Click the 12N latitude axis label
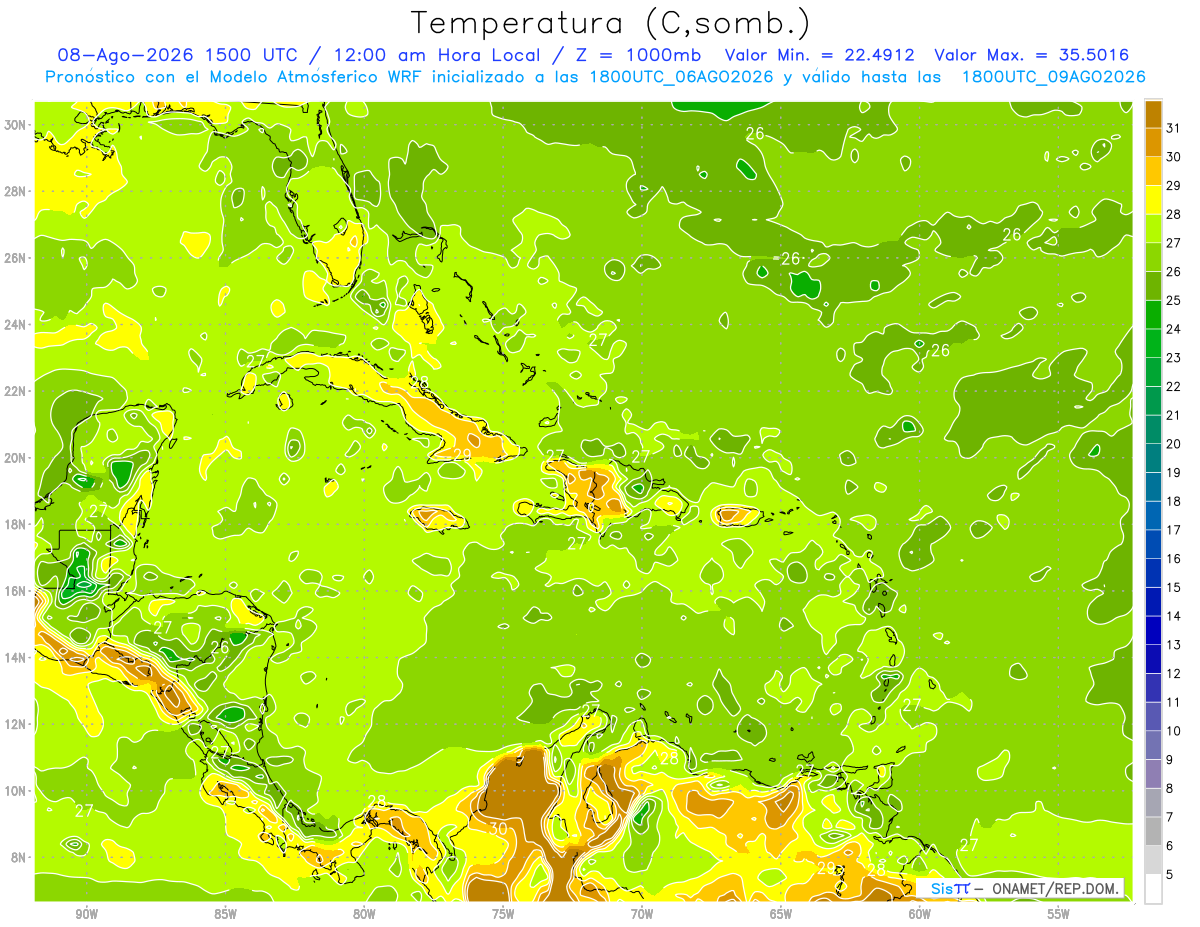1200x927 pixels. (x=17, y=724)
